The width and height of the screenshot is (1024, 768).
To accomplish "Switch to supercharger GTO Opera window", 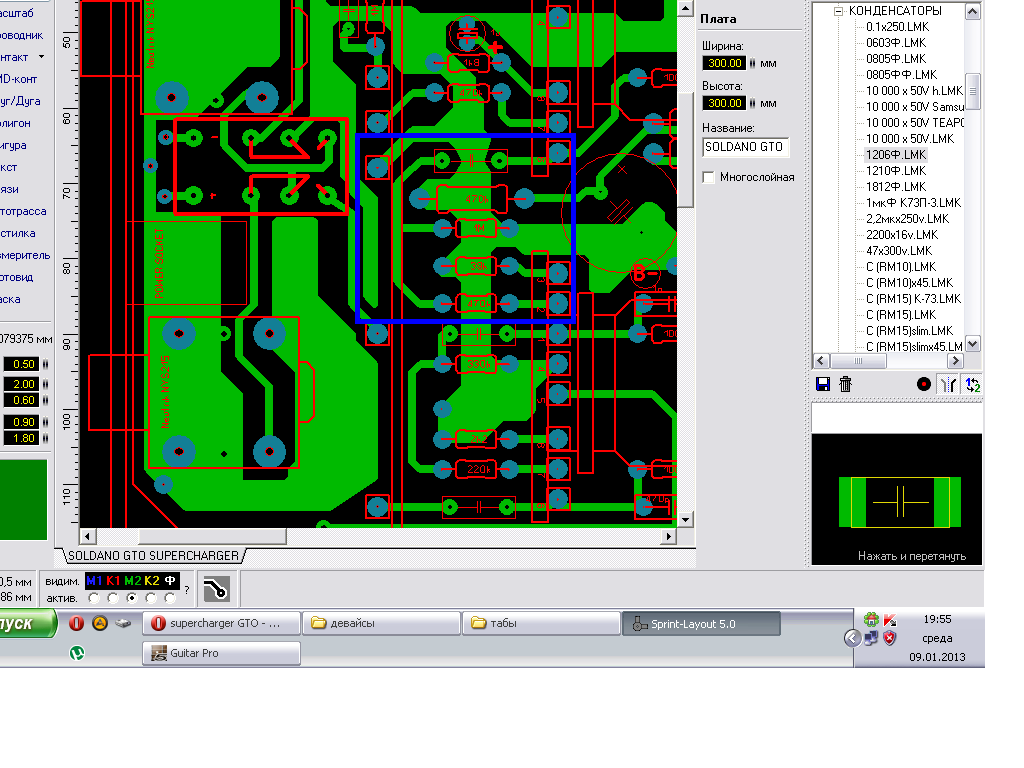I will 222,623.
